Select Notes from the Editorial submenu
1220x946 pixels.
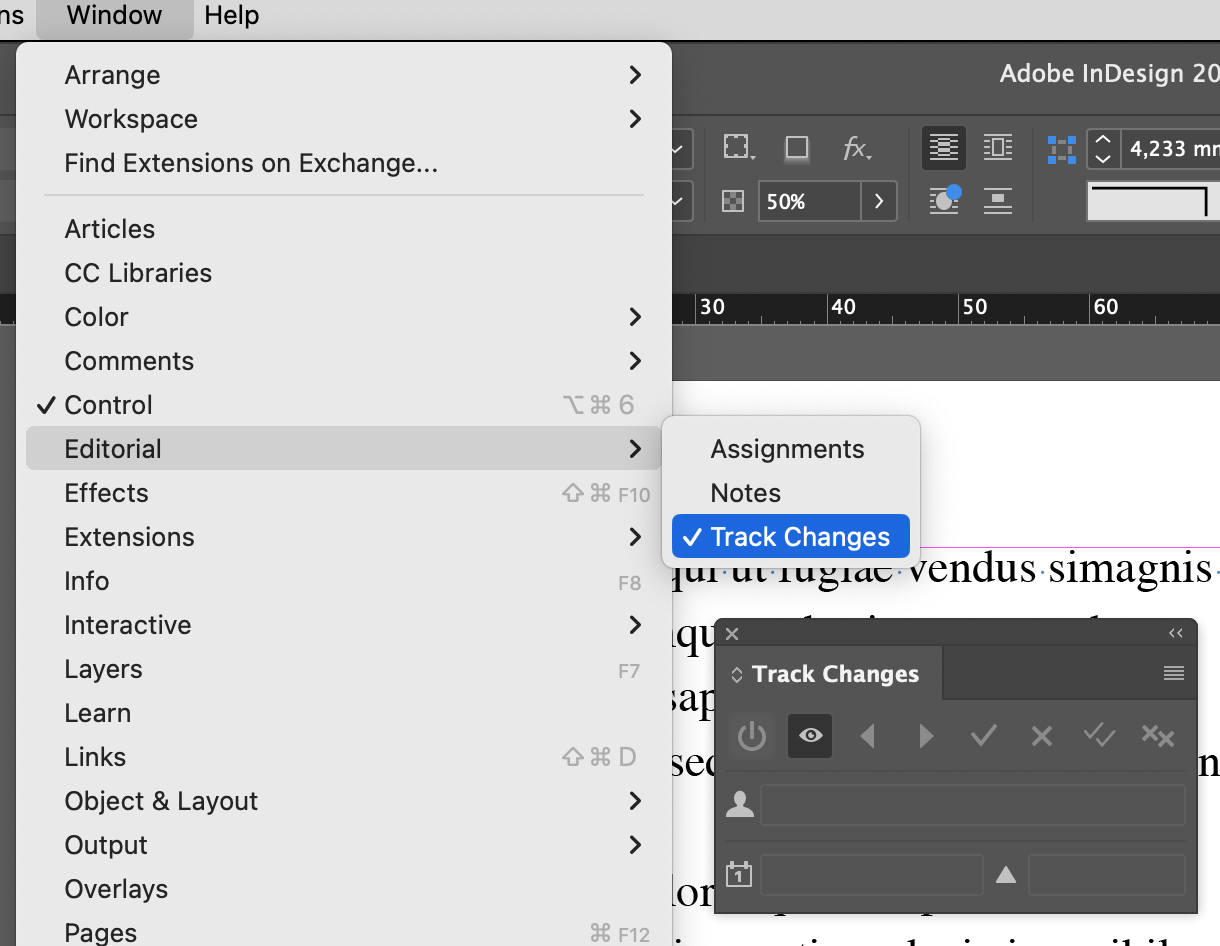(745, 492)
